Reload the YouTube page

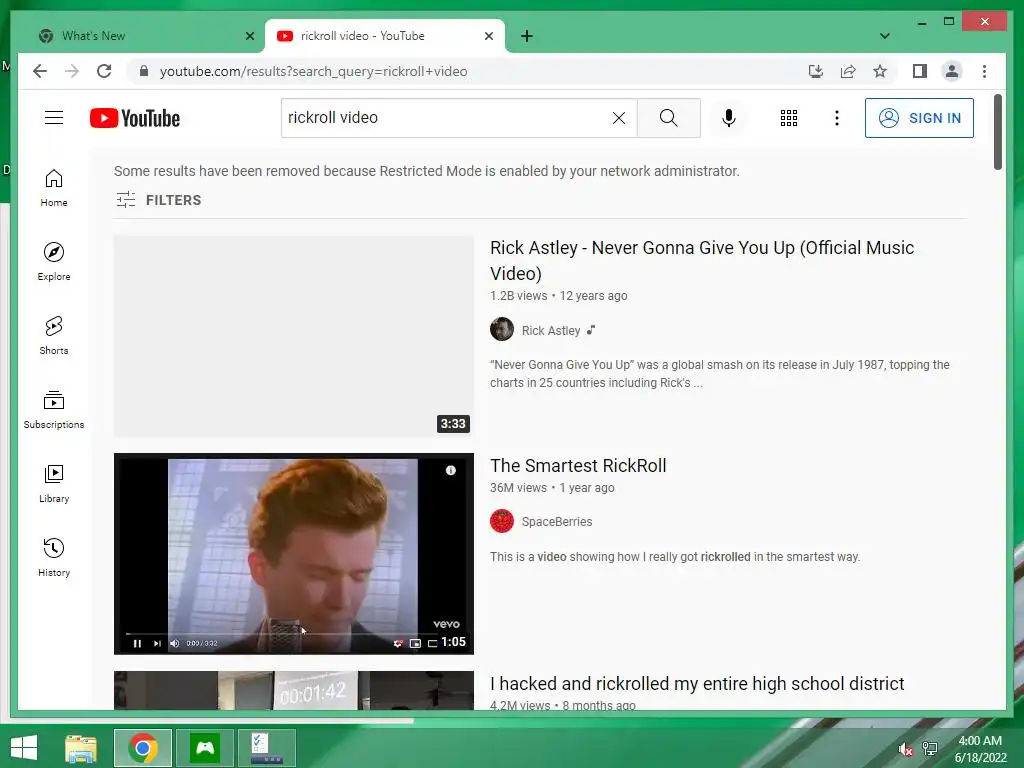coord(104,71)
